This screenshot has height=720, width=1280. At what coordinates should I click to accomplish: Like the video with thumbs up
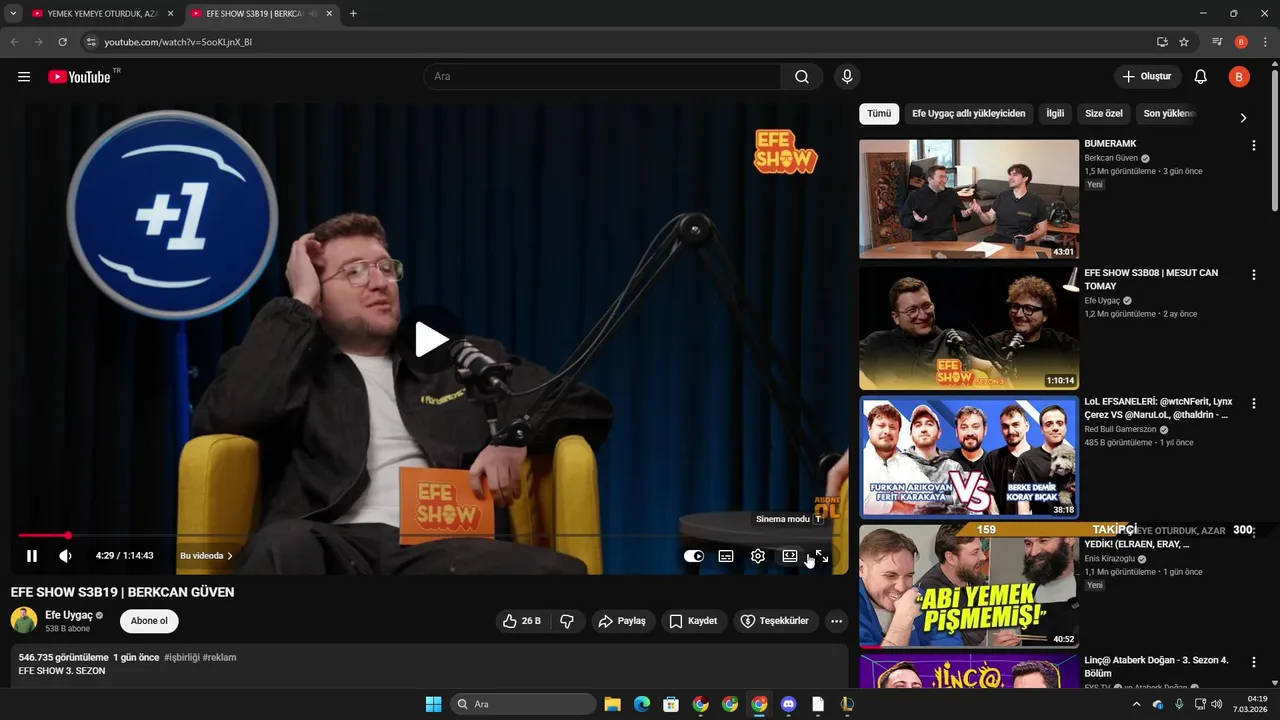click(521, 621)
